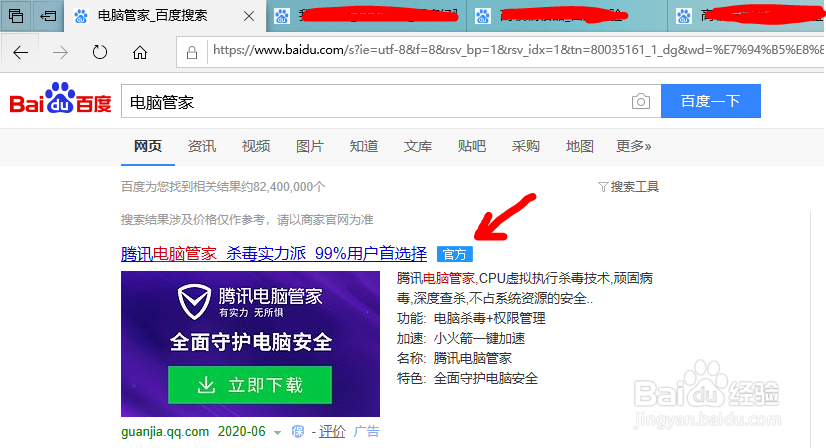The width and height of the screenshot is (826, 448).
Task: Switch to the second browser tab
Action: tap(366, 16)
